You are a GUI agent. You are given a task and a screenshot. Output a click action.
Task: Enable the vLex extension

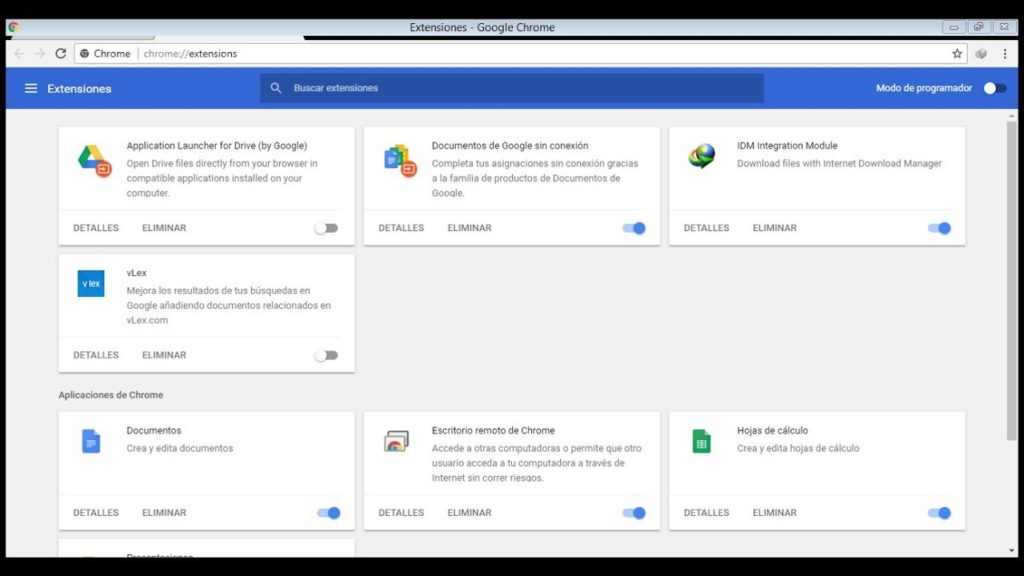coord(326,355)
